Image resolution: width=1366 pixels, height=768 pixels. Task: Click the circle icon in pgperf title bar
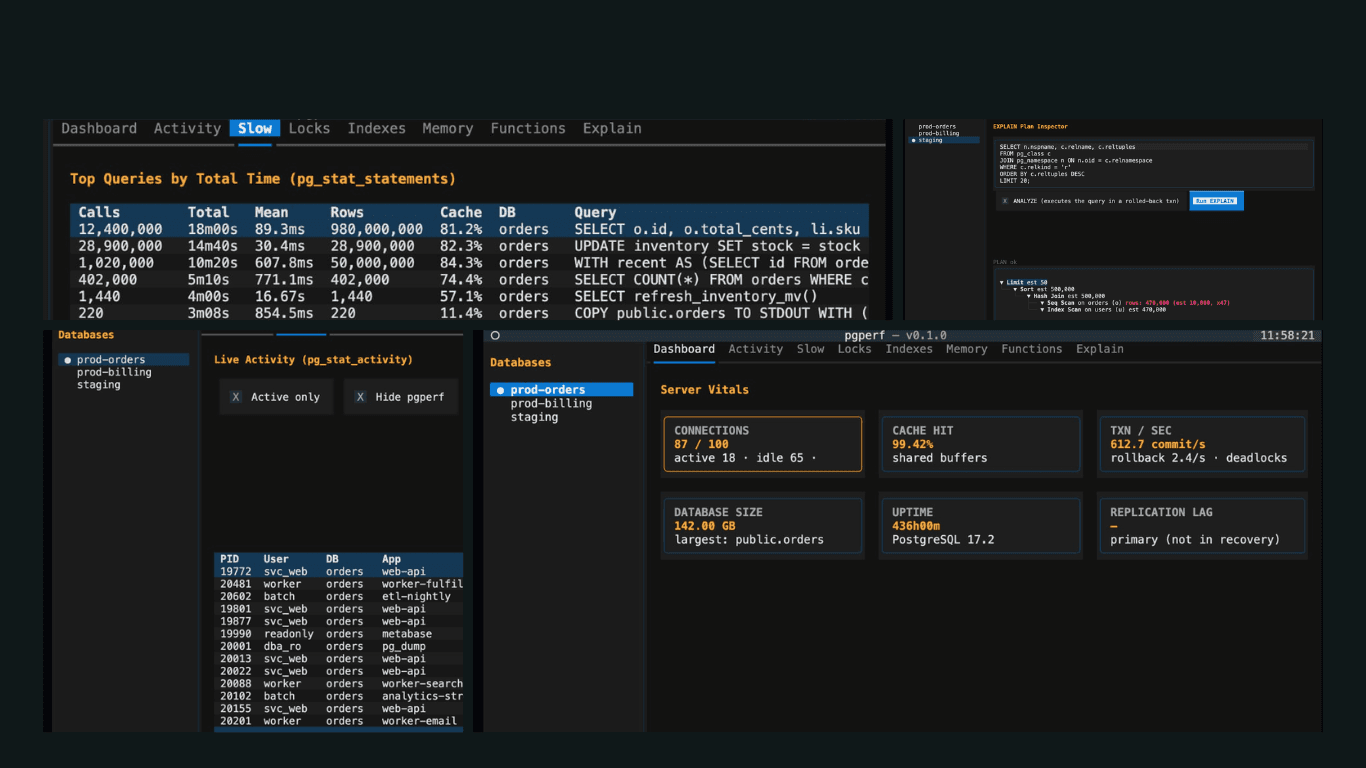pyautogui.click(x=494, y=336)
